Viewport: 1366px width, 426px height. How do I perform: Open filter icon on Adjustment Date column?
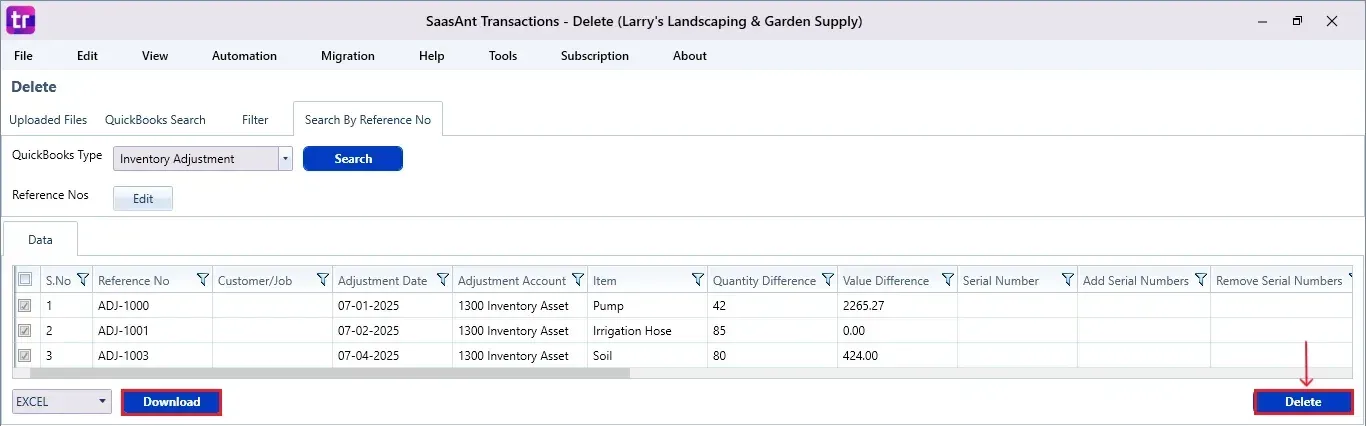(x=443, y=280)
